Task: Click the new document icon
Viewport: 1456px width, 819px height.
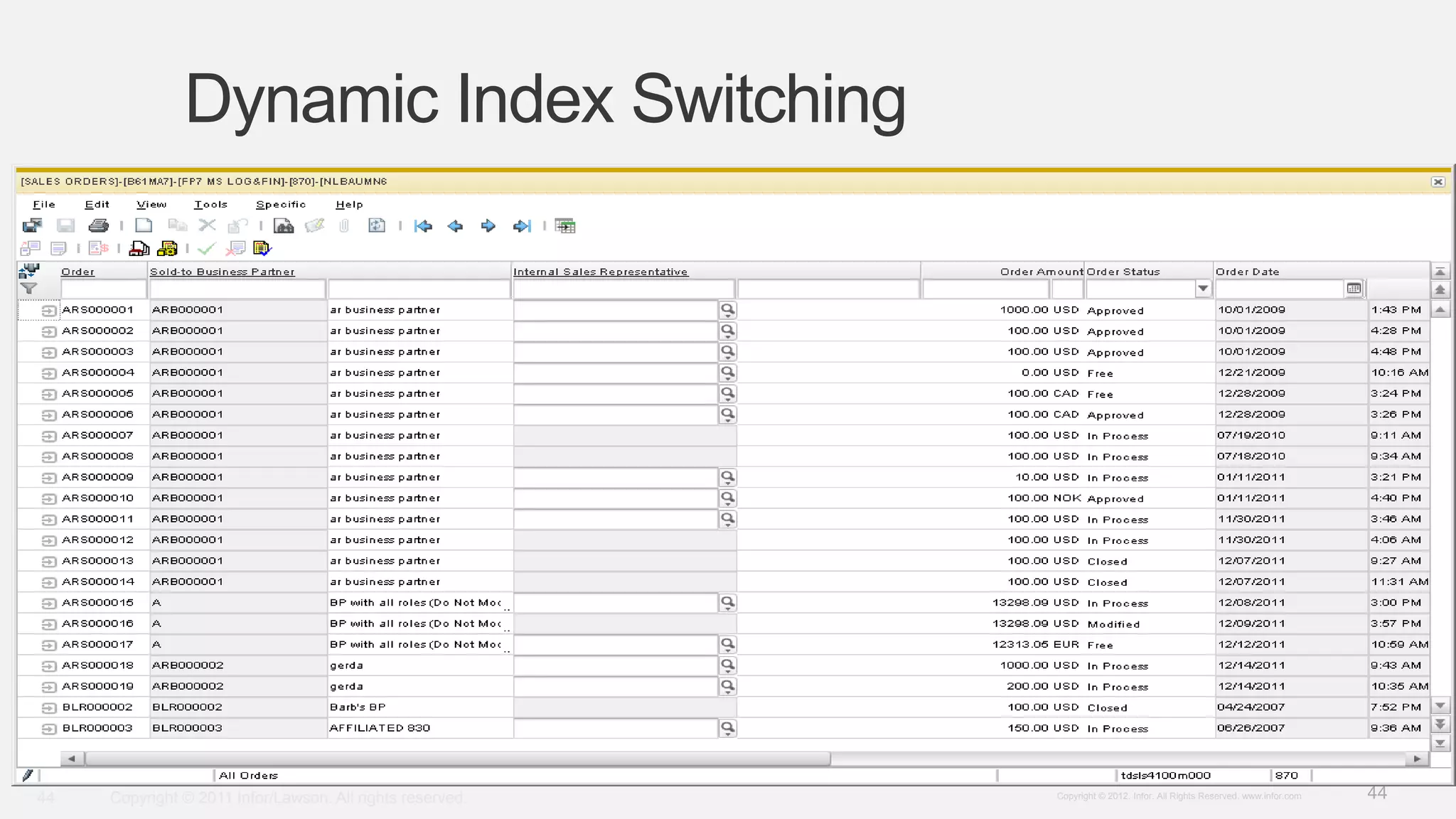Action: click(x=144, y=226)
